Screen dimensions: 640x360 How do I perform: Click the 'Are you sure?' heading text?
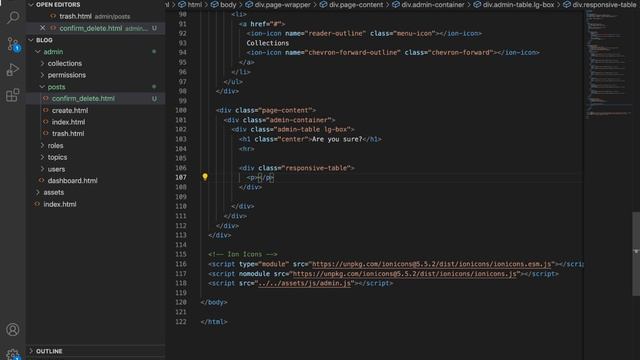(337, 139)
